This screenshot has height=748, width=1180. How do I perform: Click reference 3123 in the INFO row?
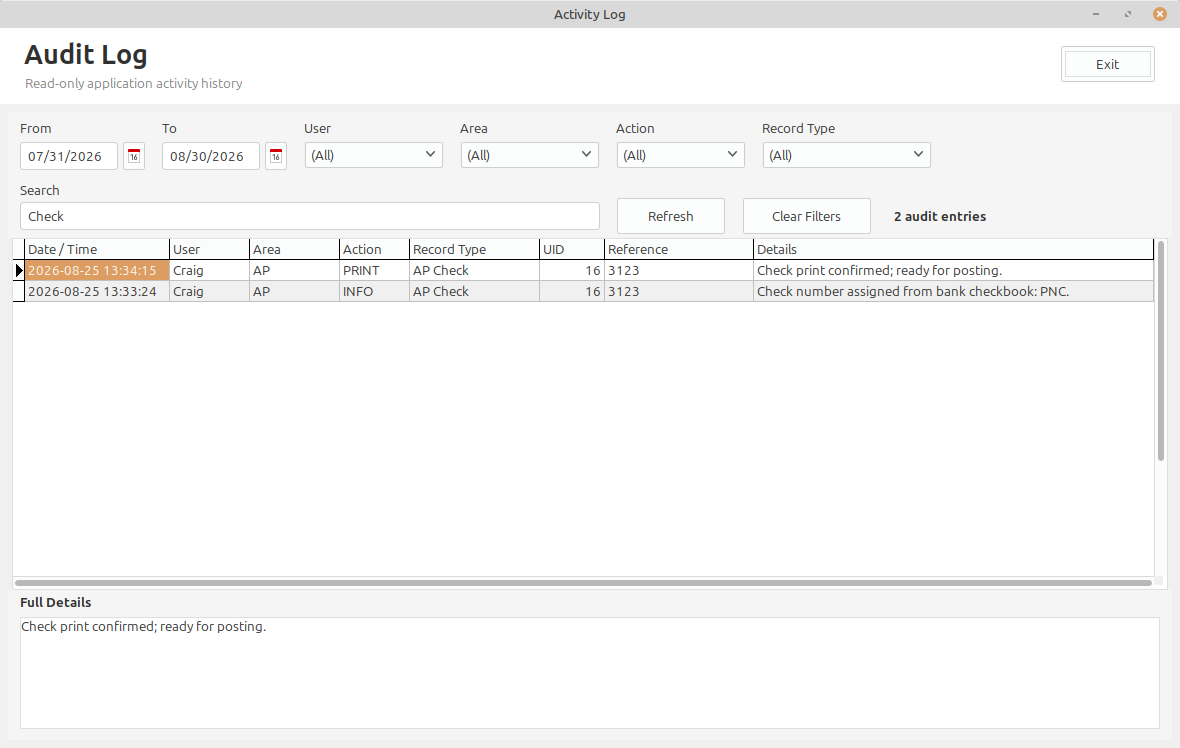679,291
